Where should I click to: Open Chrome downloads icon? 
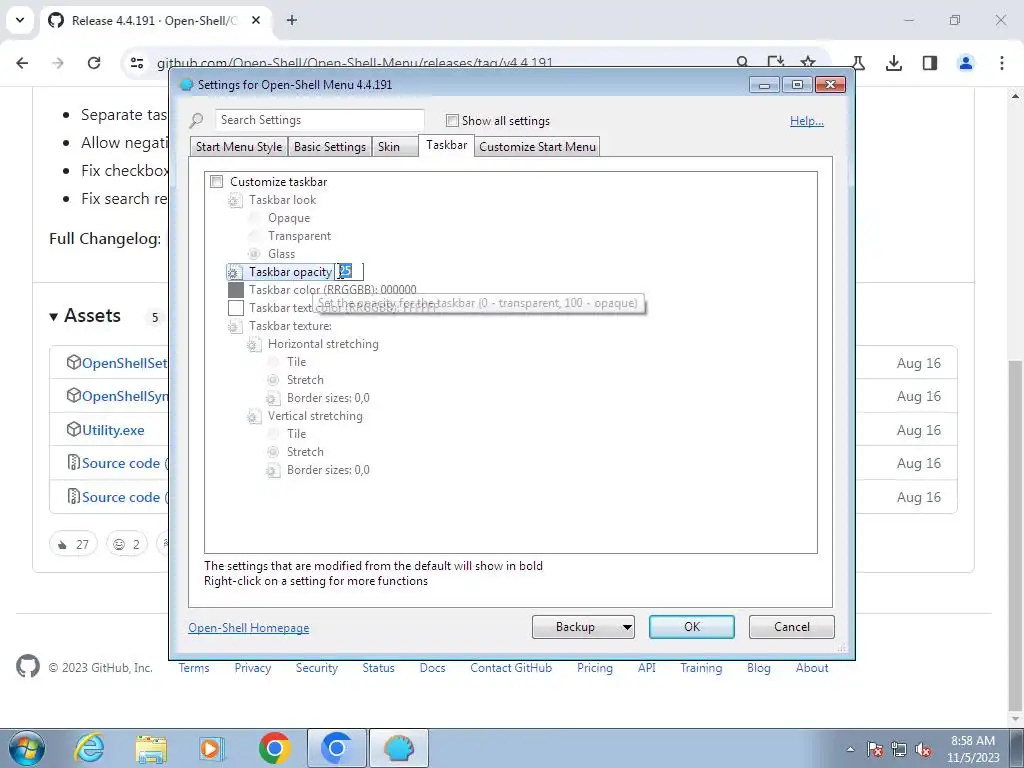894,63
